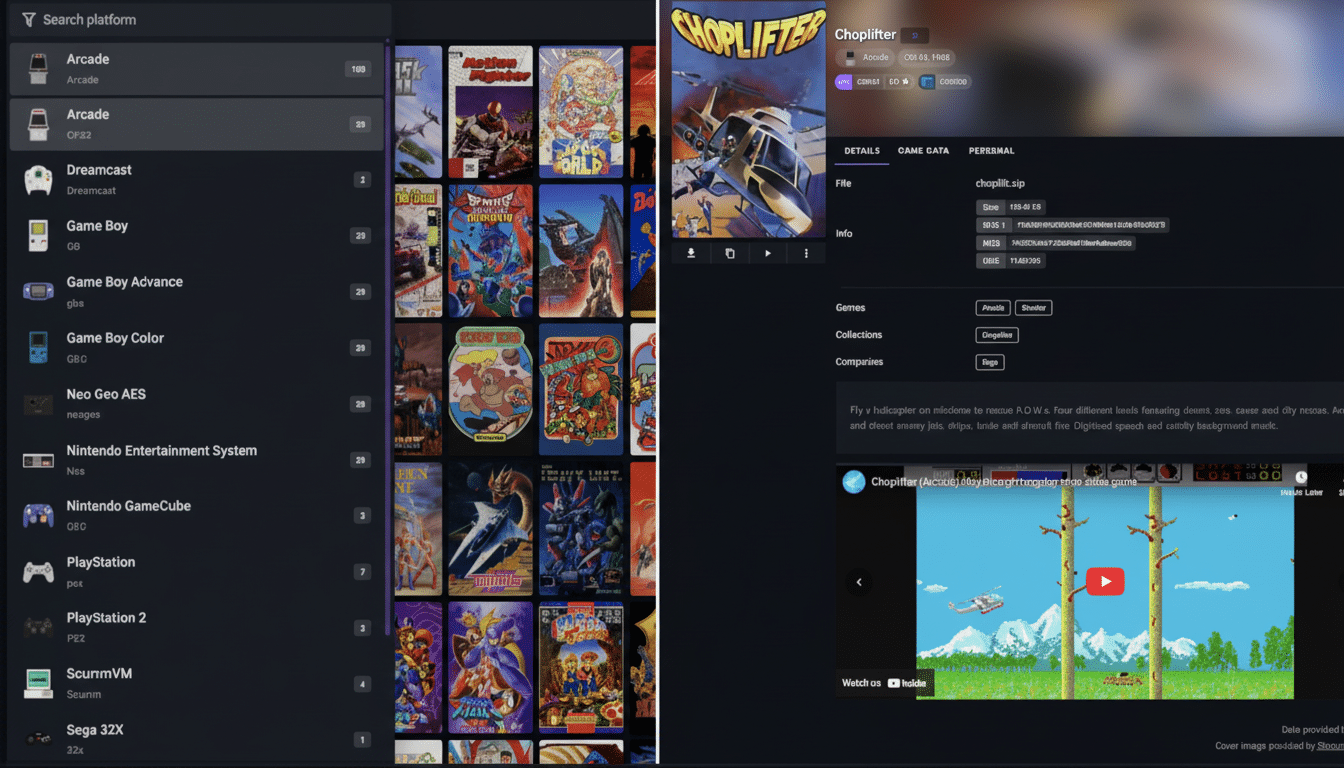Save the video to Watch Later
This screenshot has width=1344, height=768.
[1302, 477]
